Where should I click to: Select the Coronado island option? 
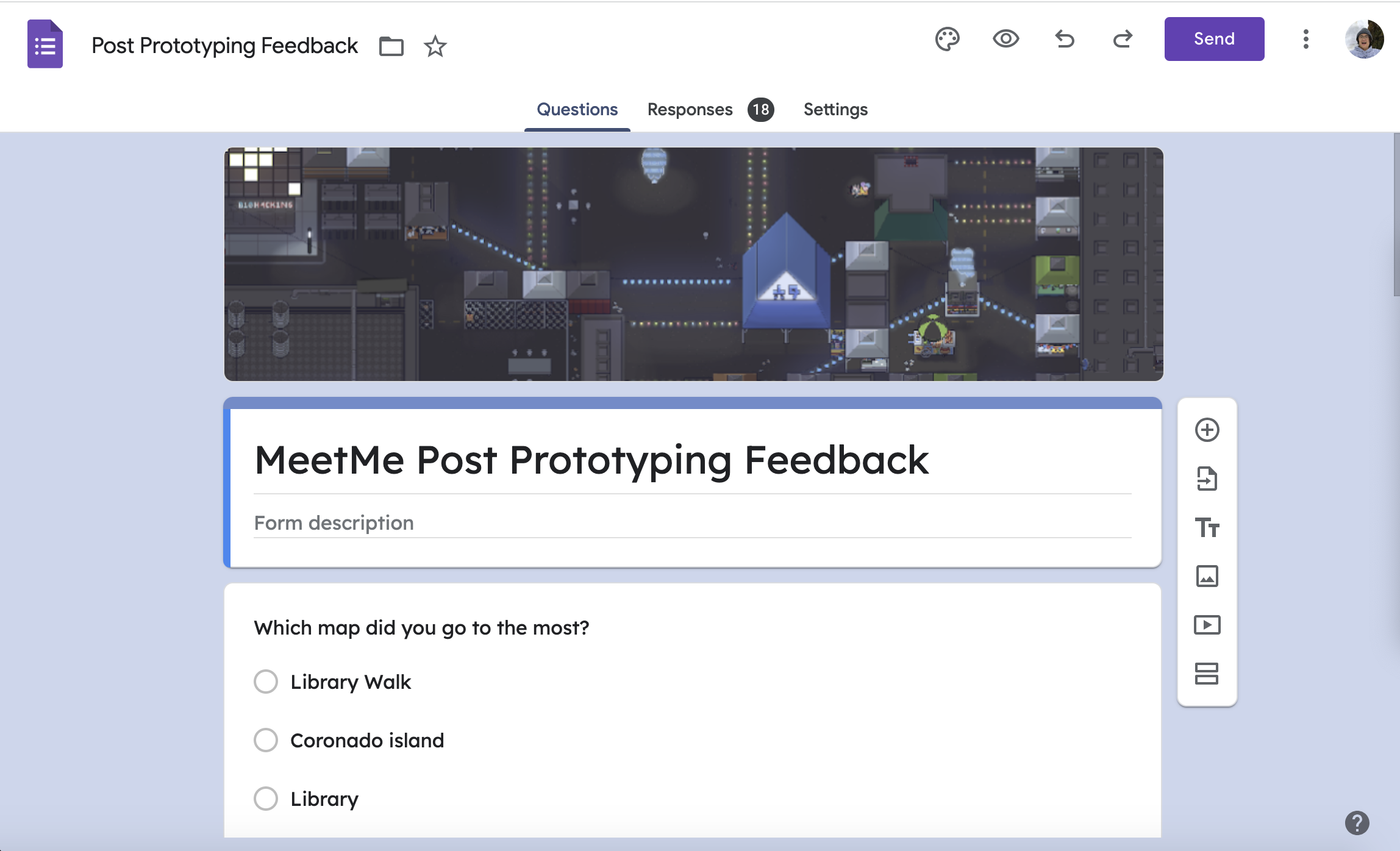pos(266,740)
